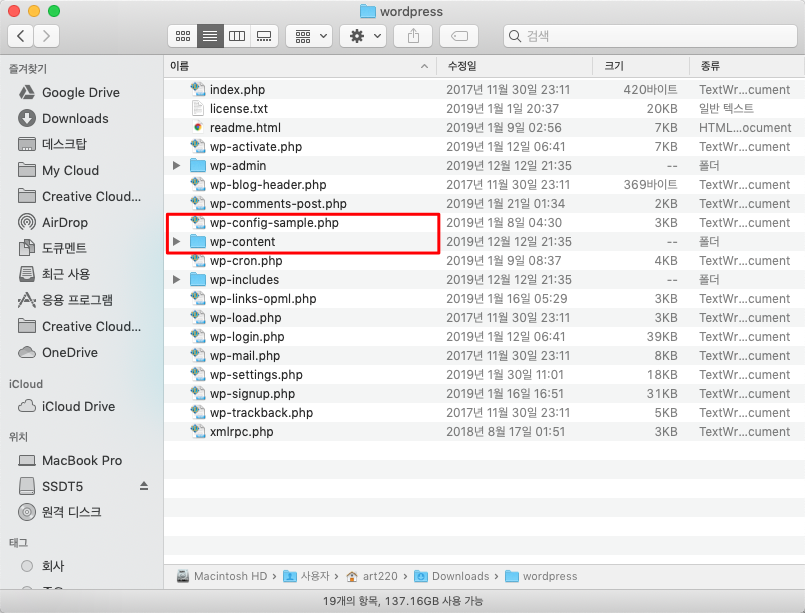805x613 pixels.
Task: Expand the wp-includes folder
Action: pyautogui.click(x=177, y=280)
